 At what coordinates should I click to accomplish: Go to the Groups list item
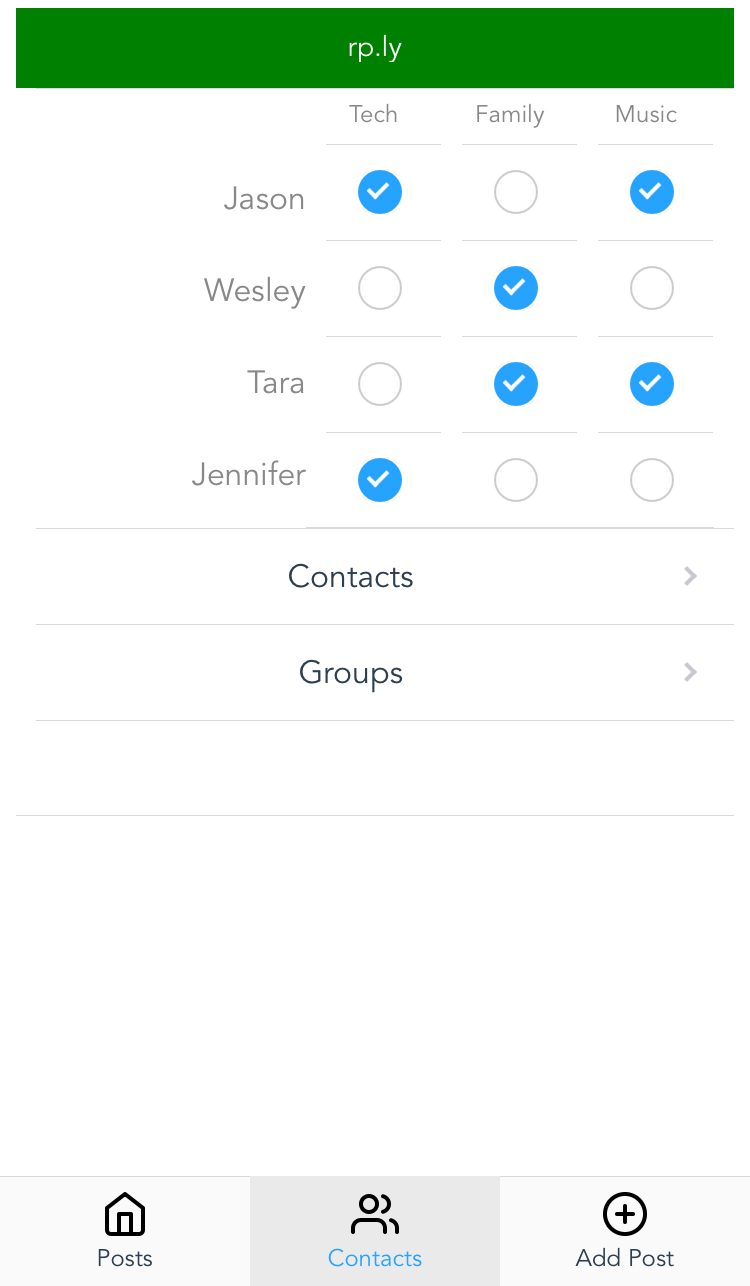(x=351, y=672)
